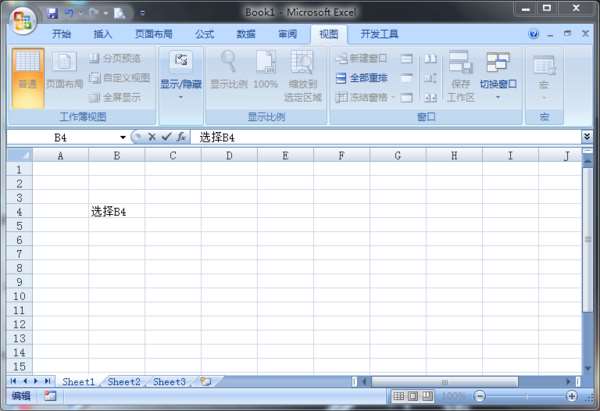
Task: Cancel the cell entry with X
Action: 152,137
